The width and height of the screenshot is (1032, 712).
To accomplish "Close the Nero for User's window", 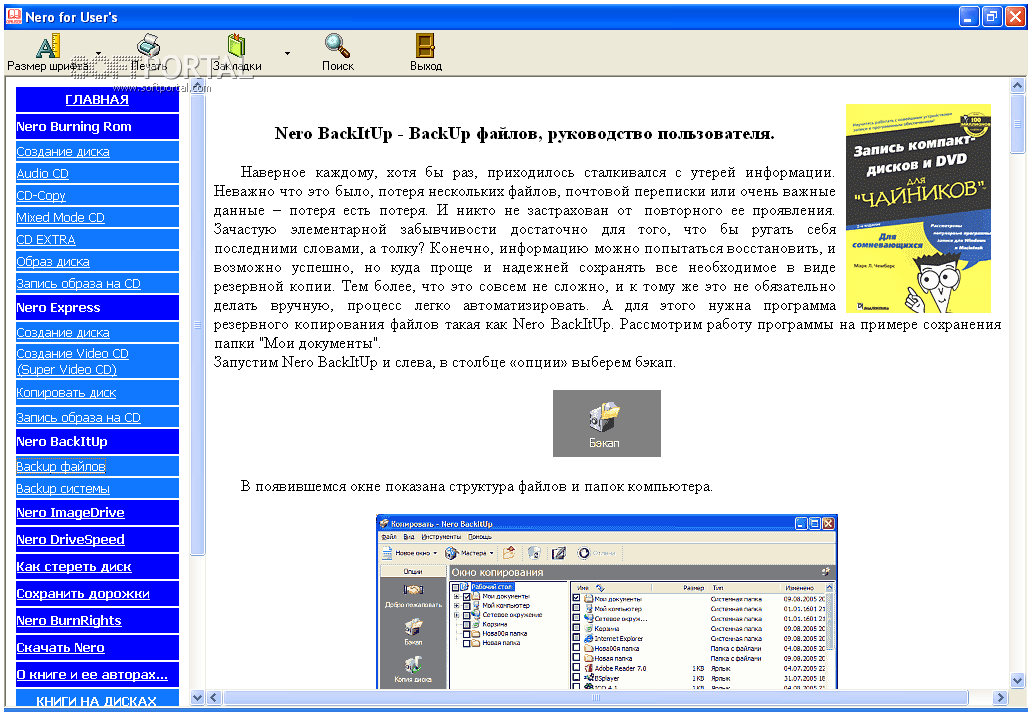I will 1015,16.
